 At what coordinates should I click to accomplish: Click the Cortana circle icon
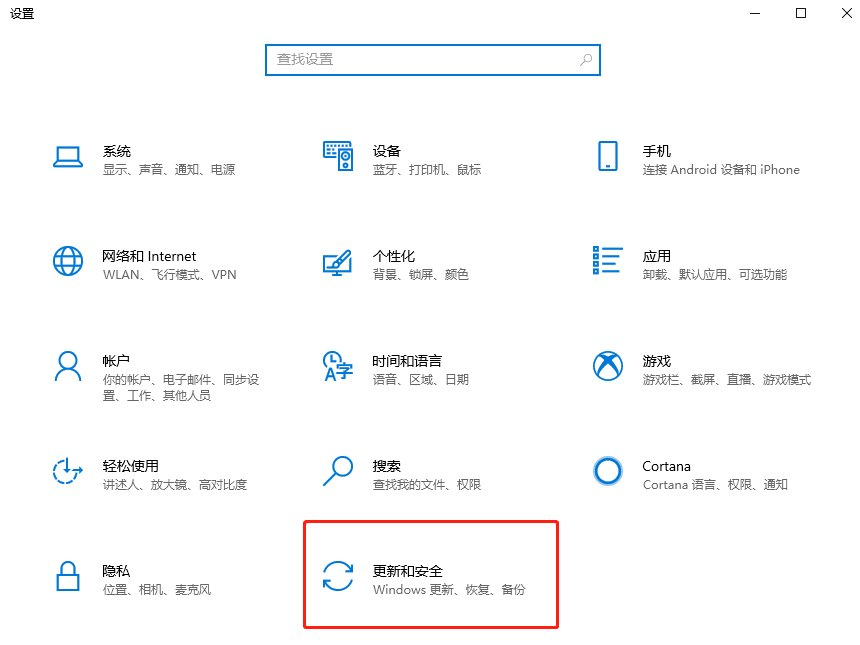click(x=608, y=471)
